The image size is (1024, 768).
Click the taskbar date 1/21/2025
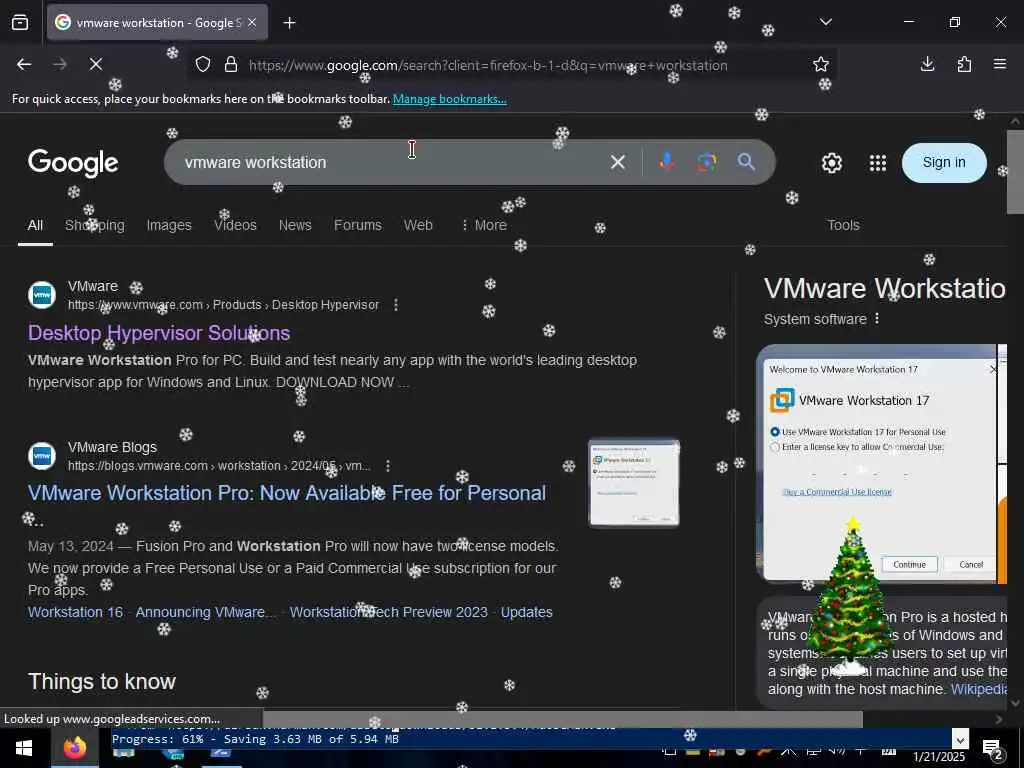click(x=938, y=757)
